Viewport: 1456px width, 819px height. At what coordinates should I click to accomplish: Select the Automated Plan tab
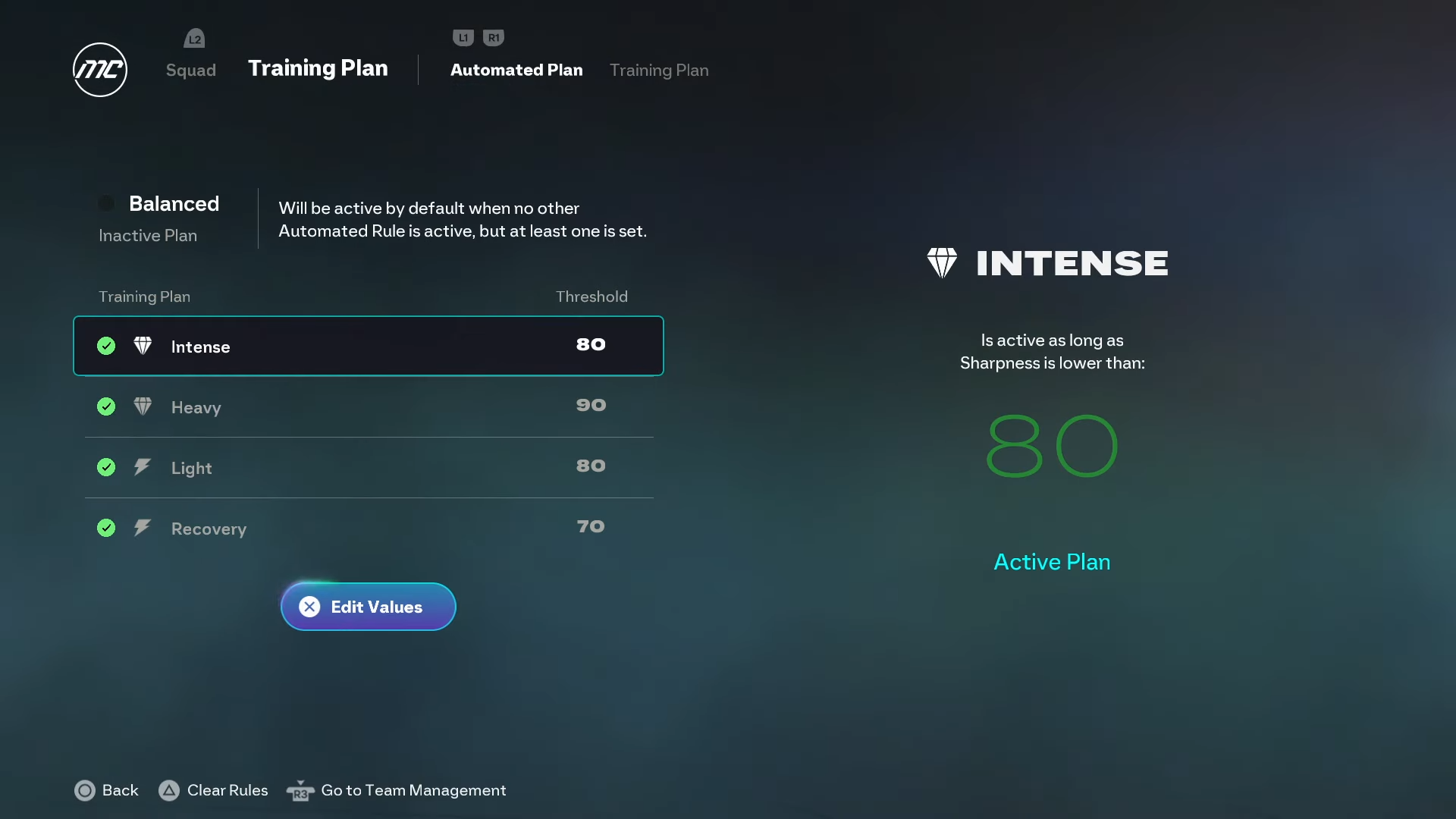pyautogui.click(x=516, y=70)
